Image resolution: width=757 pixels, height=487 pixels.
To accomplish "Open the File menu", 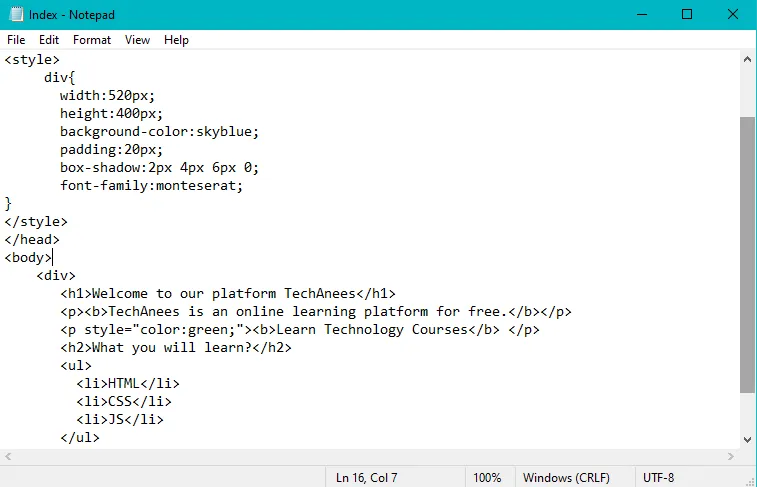I will (x=16, y=40).
